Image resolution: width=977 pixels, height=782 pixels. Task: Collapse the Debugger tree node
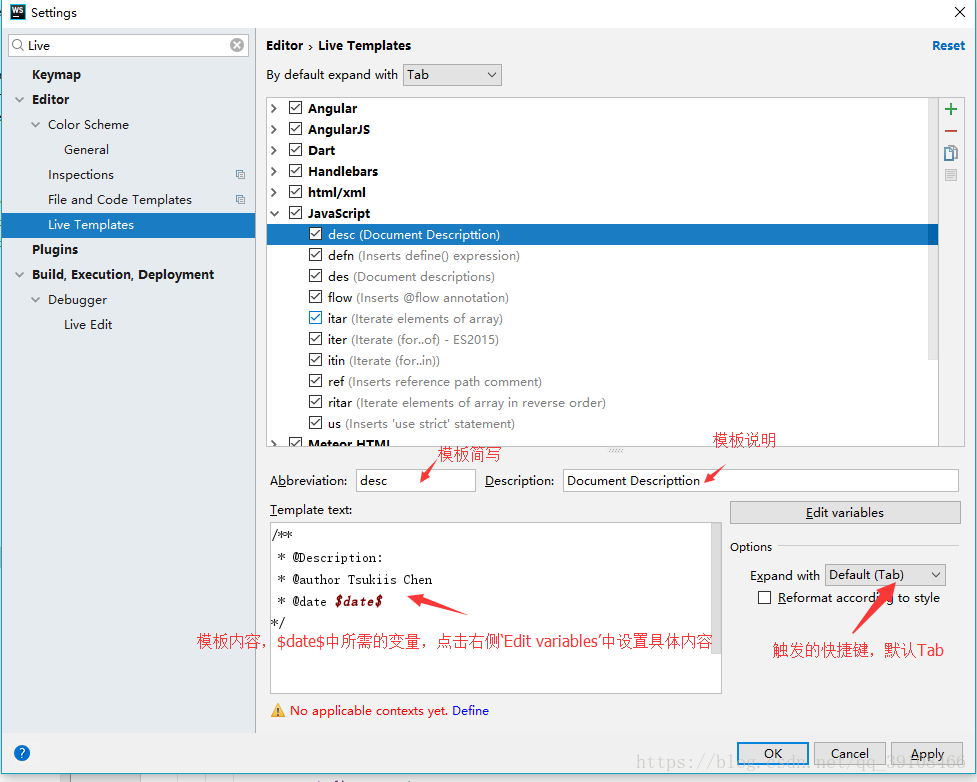point(36,300)
